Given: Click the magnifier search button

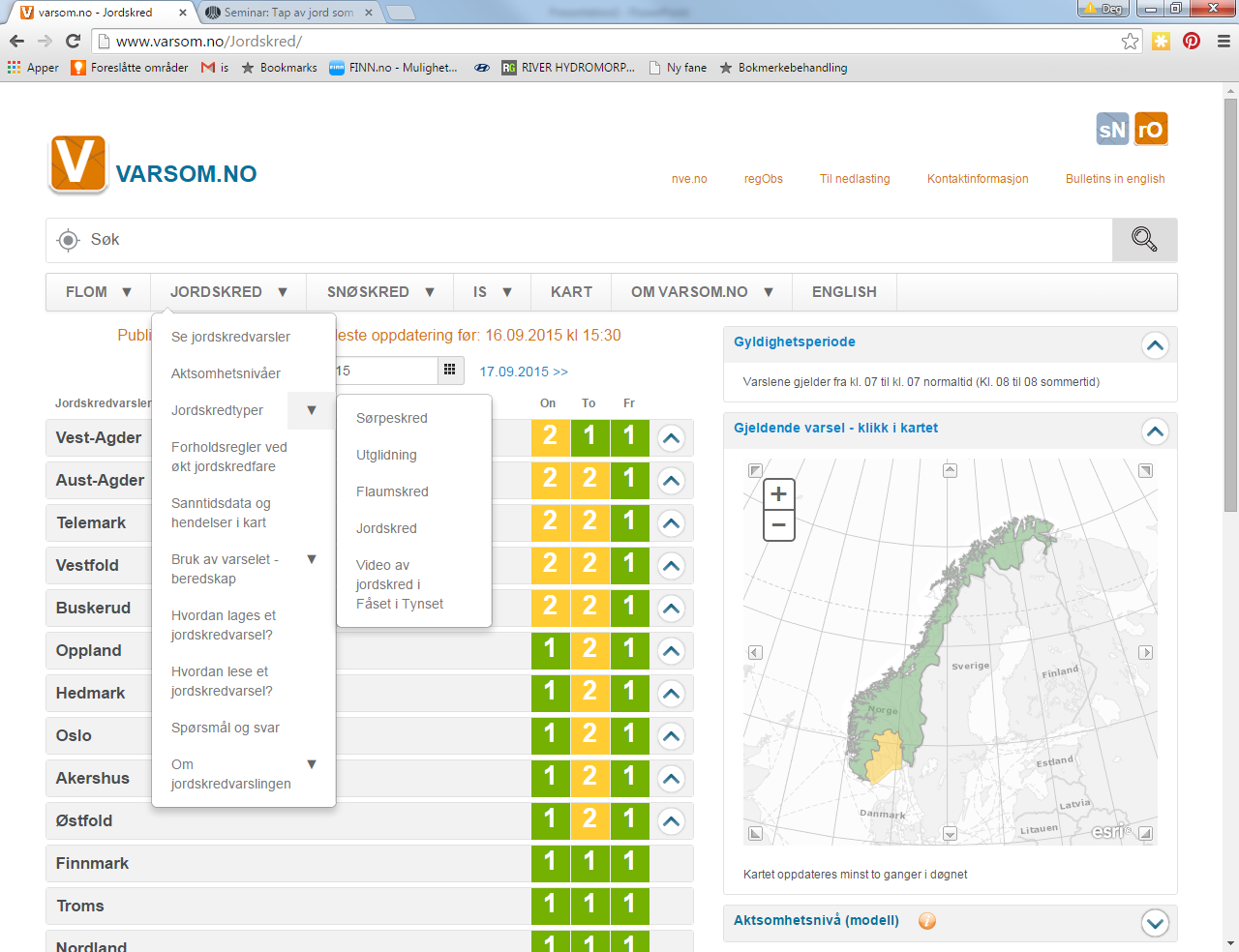Looking at the screenshot, I should (1144, 239).
